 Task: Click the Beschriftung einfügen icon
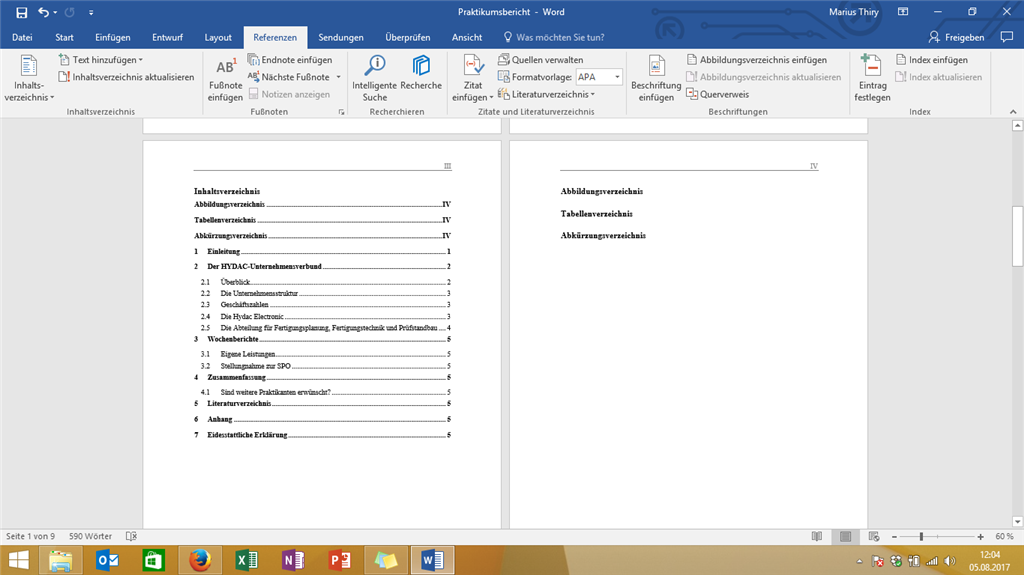point(656,78)
